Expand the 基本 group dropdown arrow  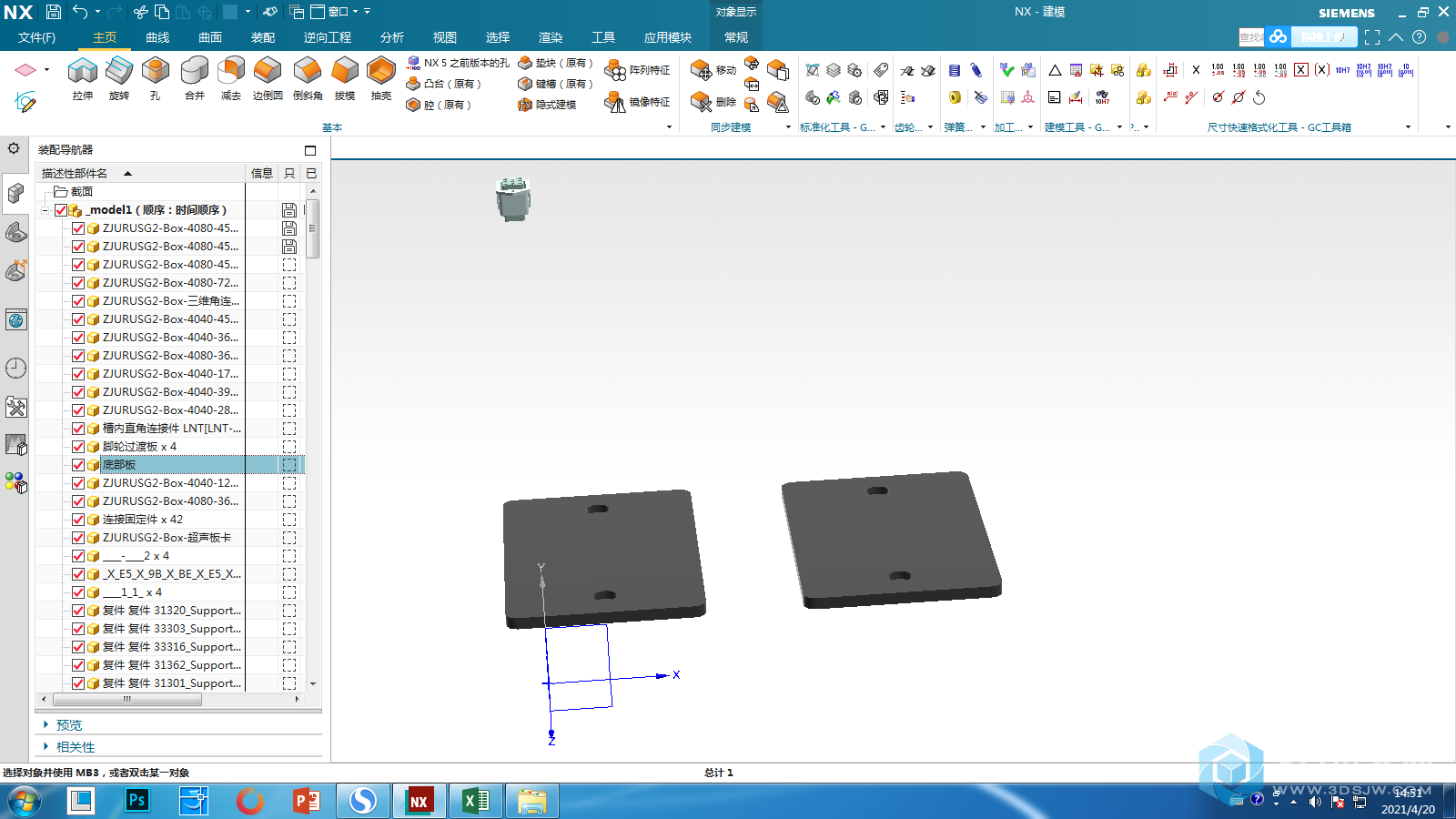click(669, 127)
